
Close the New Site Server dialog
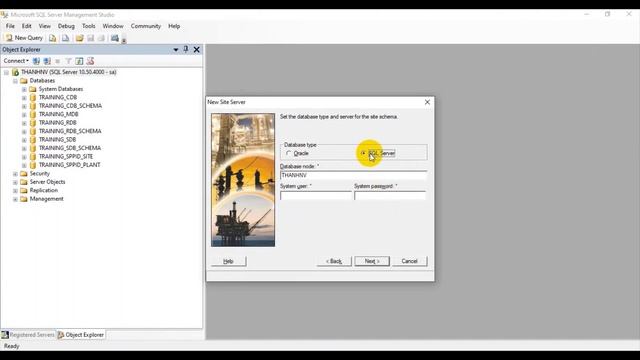point(427,102)
